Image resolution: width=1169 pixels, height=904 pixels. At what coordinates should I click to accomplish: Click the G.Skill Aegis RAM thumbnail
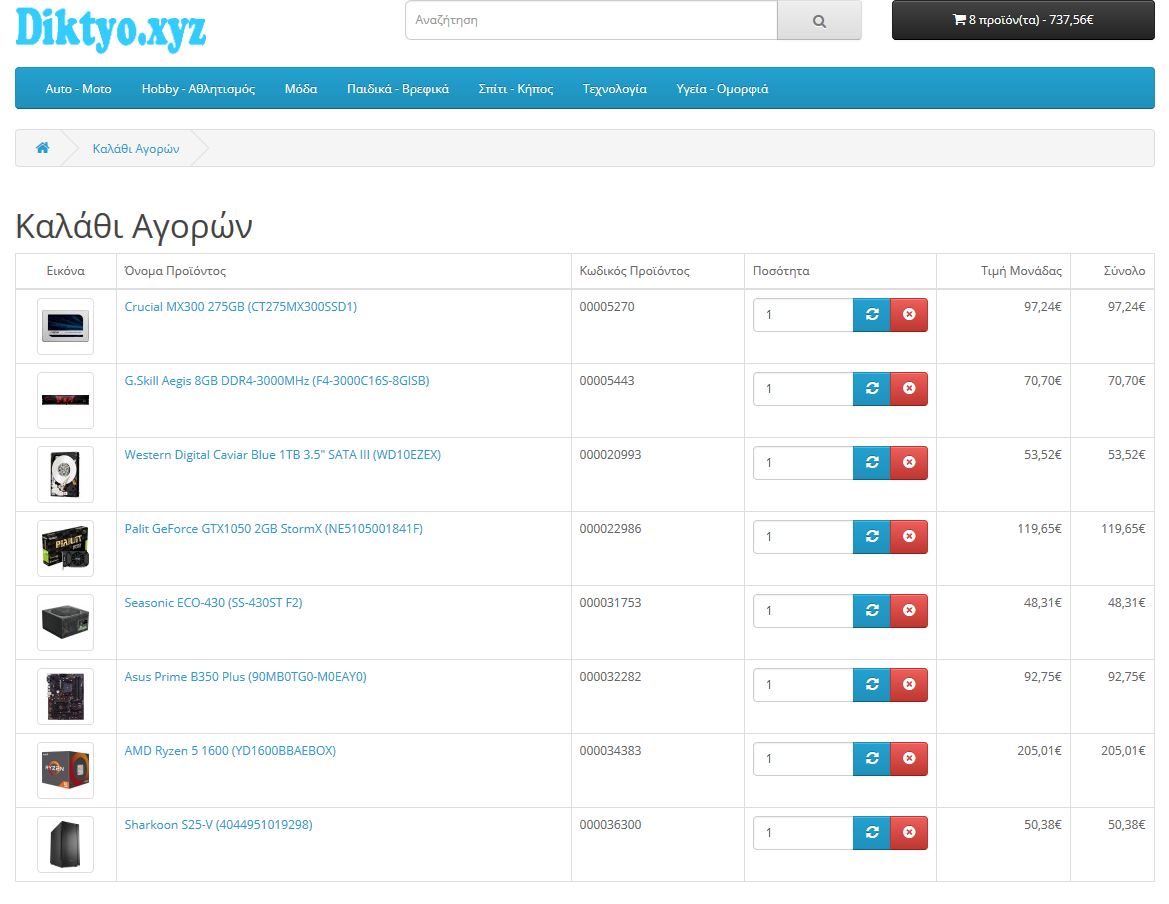tap(66, 400)
